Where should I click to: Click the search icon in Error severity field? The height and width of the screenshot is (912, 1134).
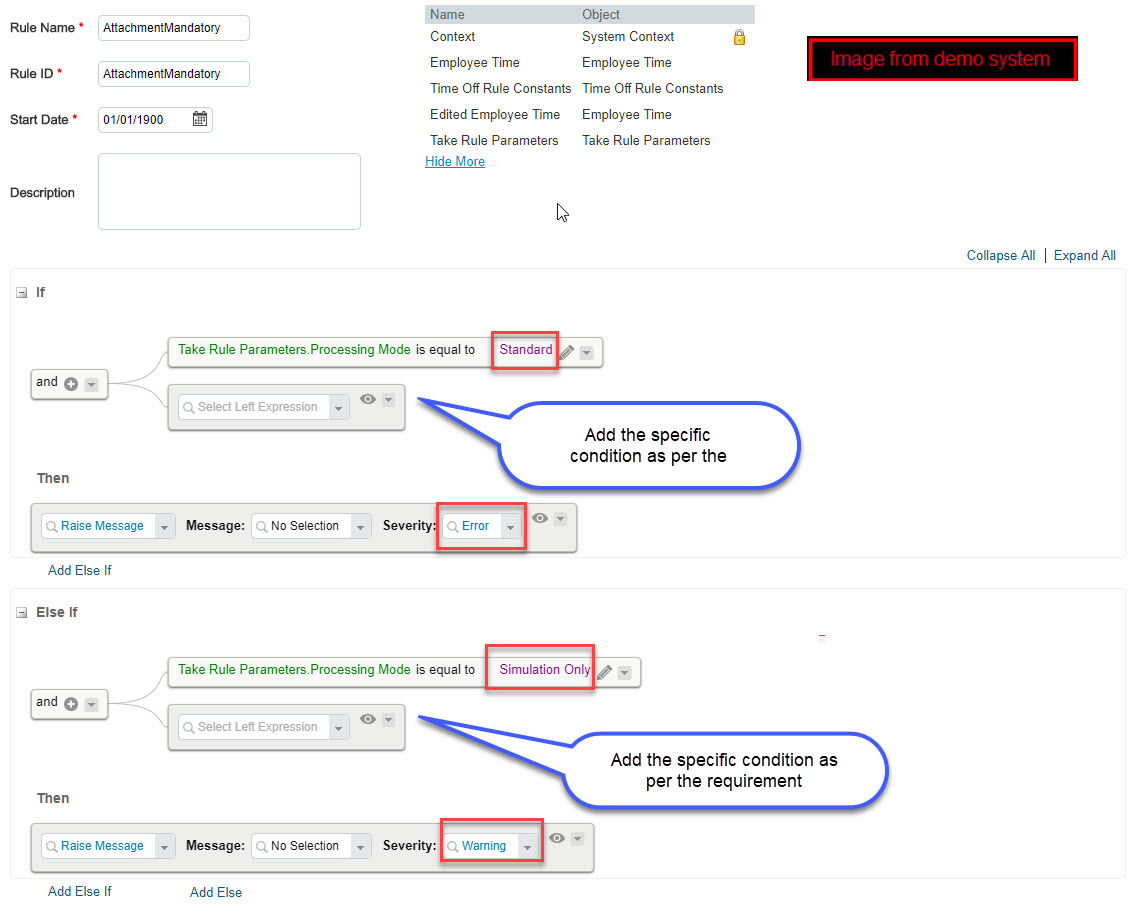click(x=453, y=527)
